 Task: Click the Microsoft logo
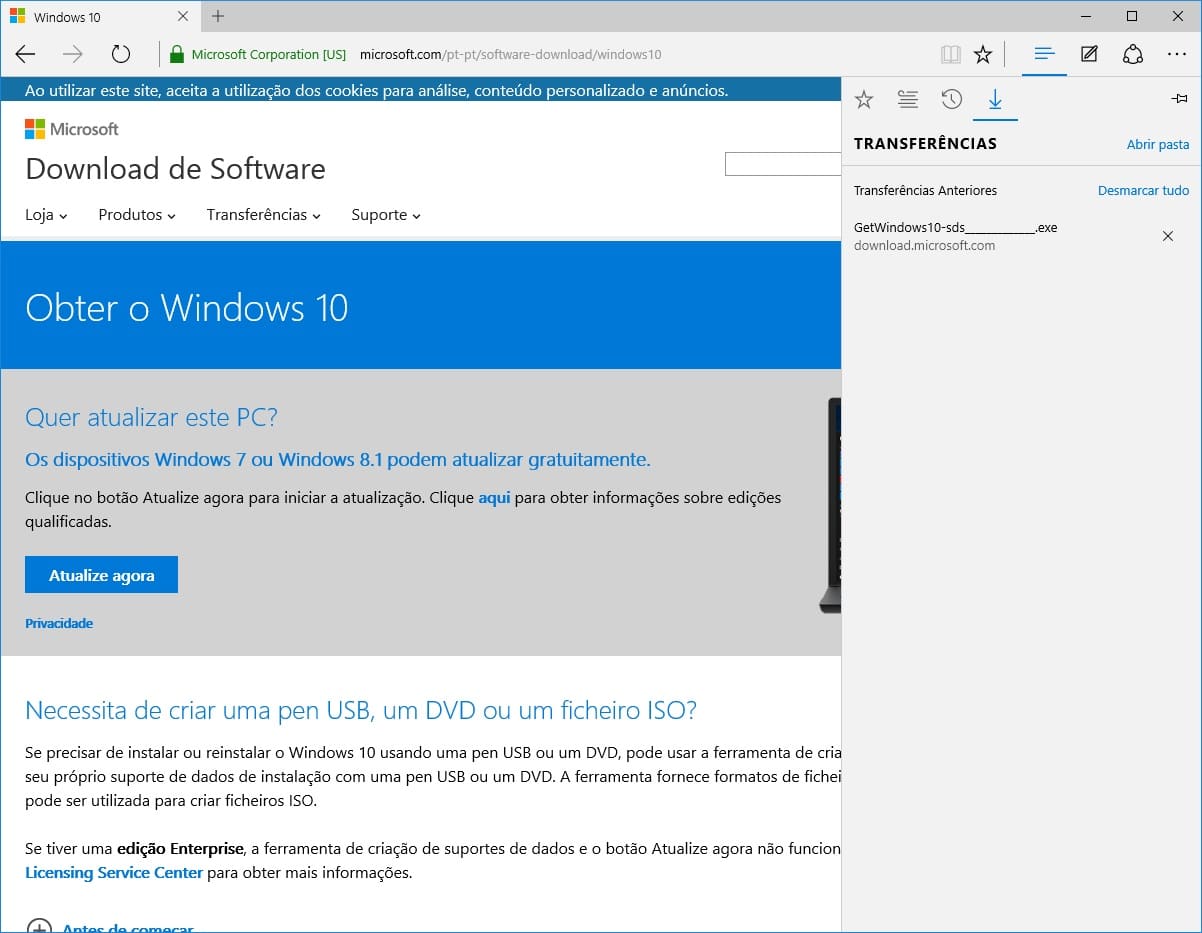coord(72,129)
